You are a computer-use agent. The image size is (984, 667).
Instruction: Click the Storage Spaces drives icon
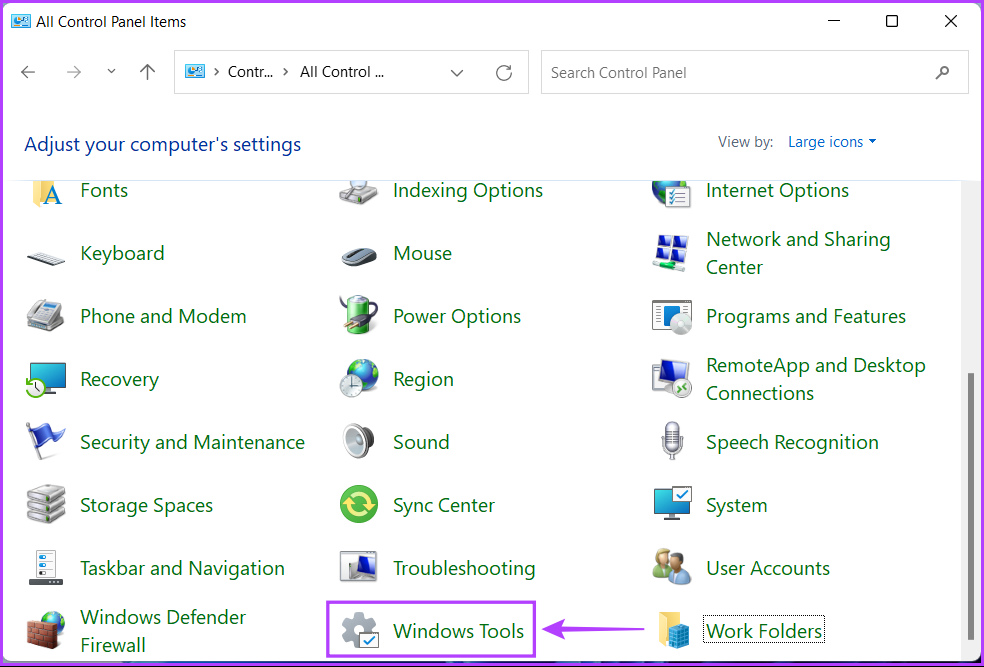coord(46,505)
